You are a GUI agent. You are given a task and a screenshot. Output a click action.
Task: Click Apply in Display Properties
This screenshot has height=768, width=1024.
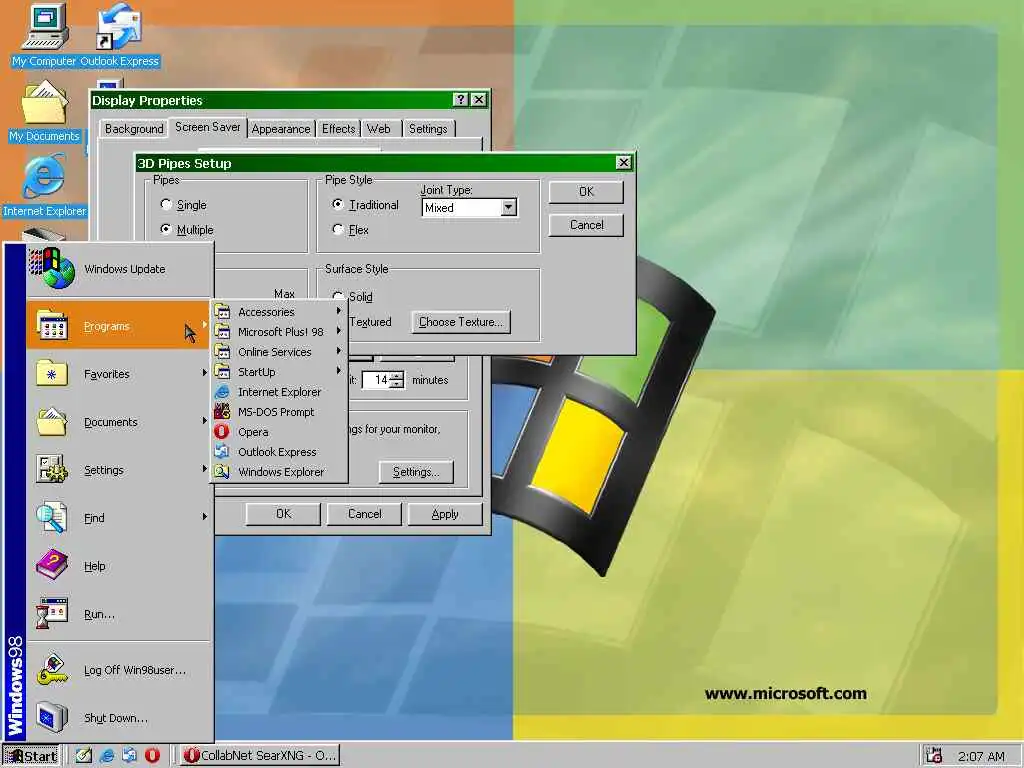(445, 514)
